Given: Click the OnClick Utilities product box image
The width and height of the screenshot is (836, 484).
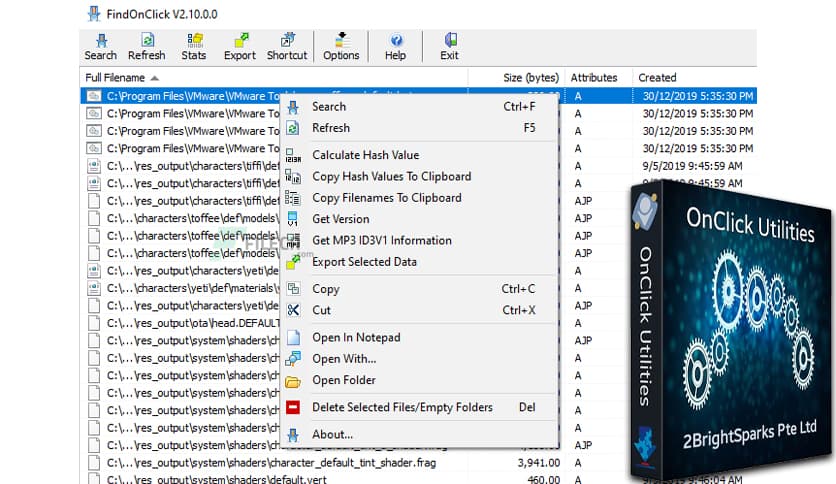Looking at the screenshot, I should tap(730, 330).
